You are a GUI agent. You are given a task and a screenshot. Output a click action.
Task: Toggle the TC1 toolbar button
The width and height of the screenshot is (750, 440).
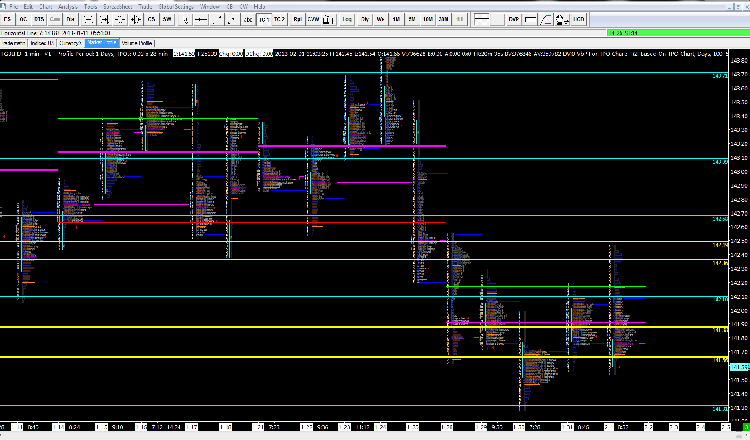coord(264,19)
